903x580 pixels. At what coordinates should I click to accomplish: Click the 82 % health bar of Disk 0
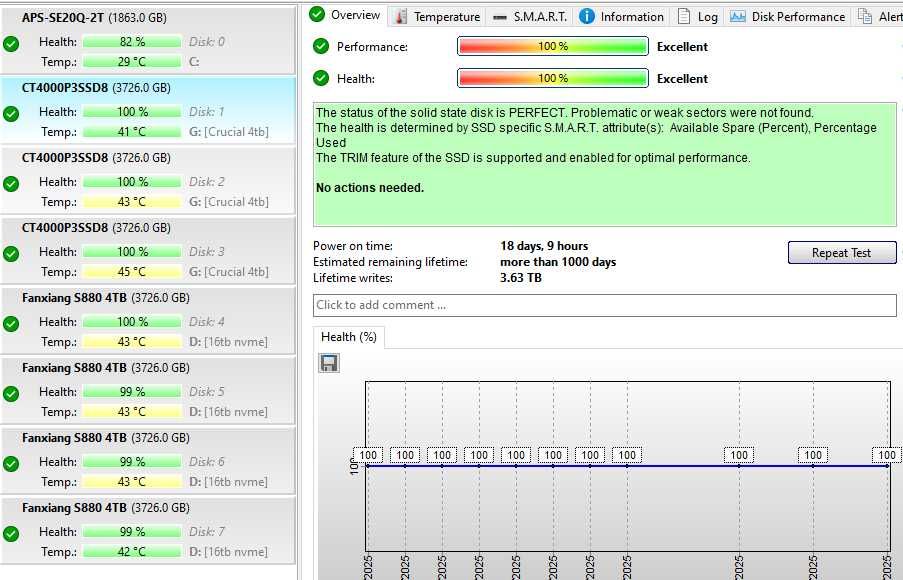132,42
